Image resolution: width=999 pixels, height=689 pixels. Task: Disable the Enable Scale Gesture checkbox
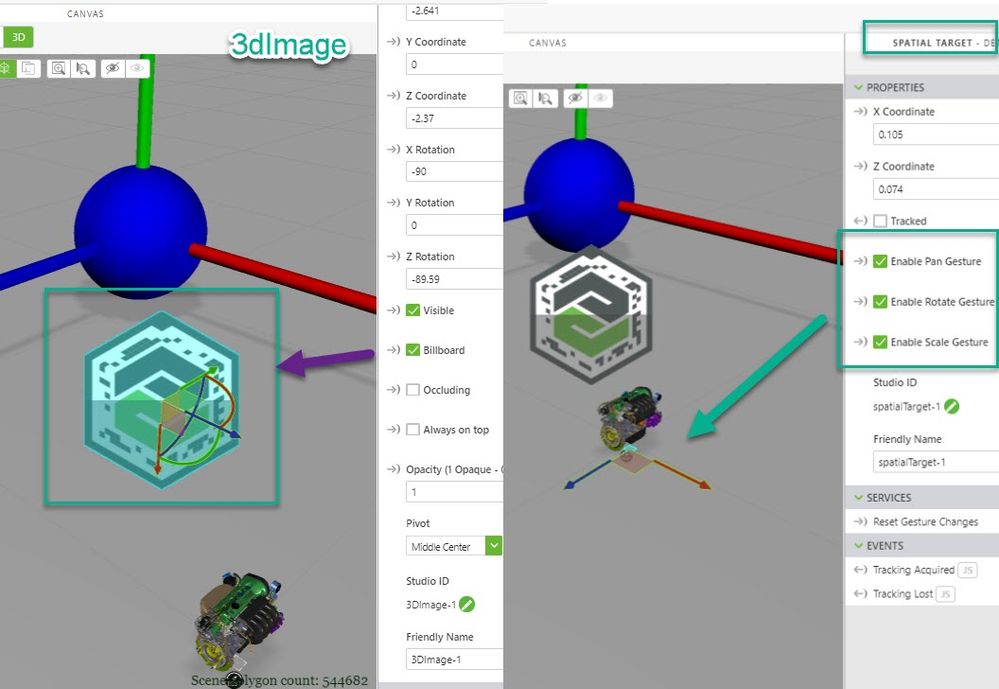tap(880, 342)
